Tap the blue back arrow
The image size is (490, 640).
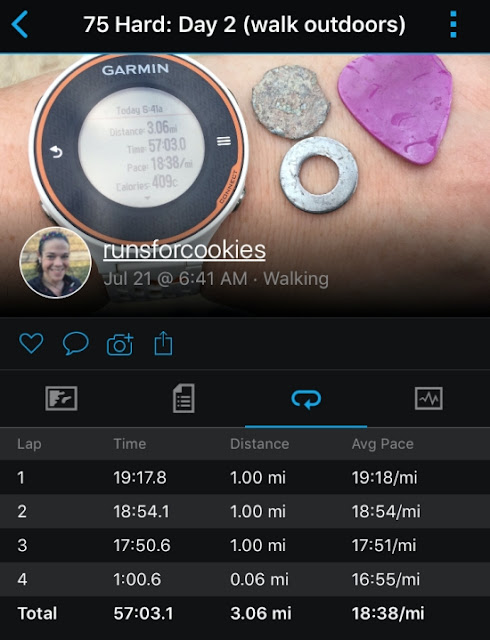tap(20, 24)
